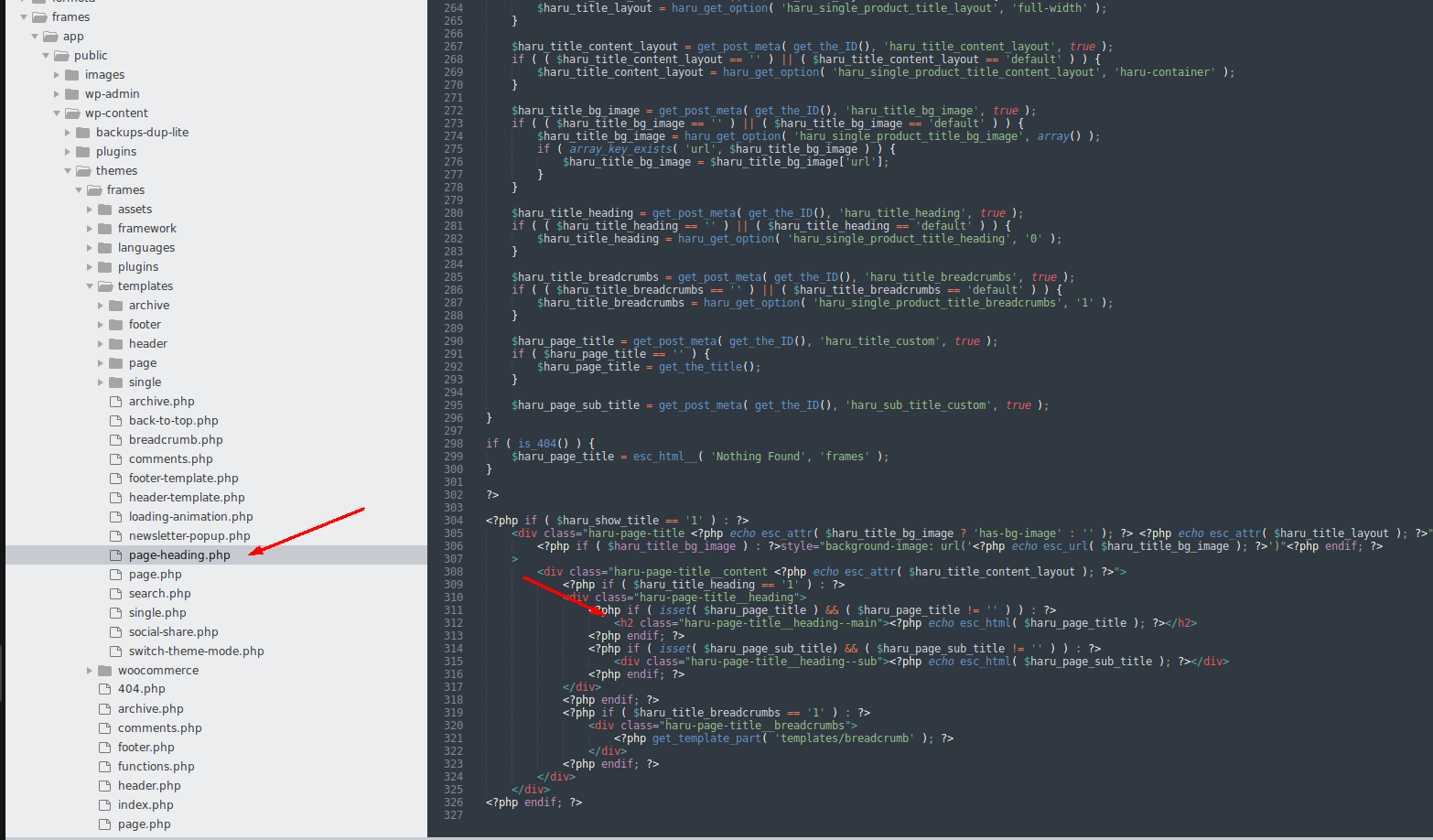Click 'haru_title_custom' string on line 290

pos(878,341)
